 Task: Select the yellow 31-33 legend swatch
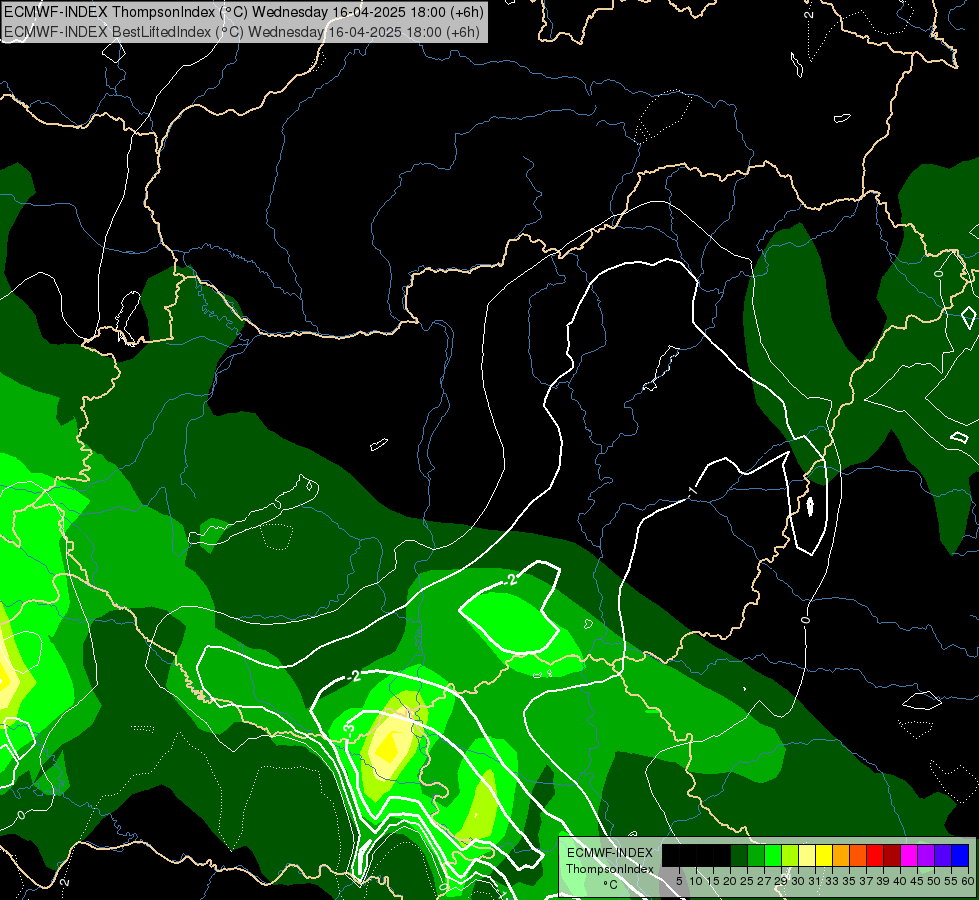point(824,855)
